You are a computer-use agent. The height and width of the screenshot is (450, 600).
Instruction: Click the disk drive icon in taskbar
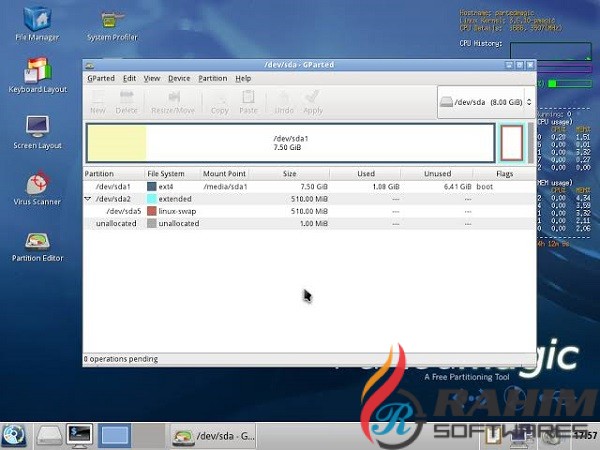[x=49, y=436]
